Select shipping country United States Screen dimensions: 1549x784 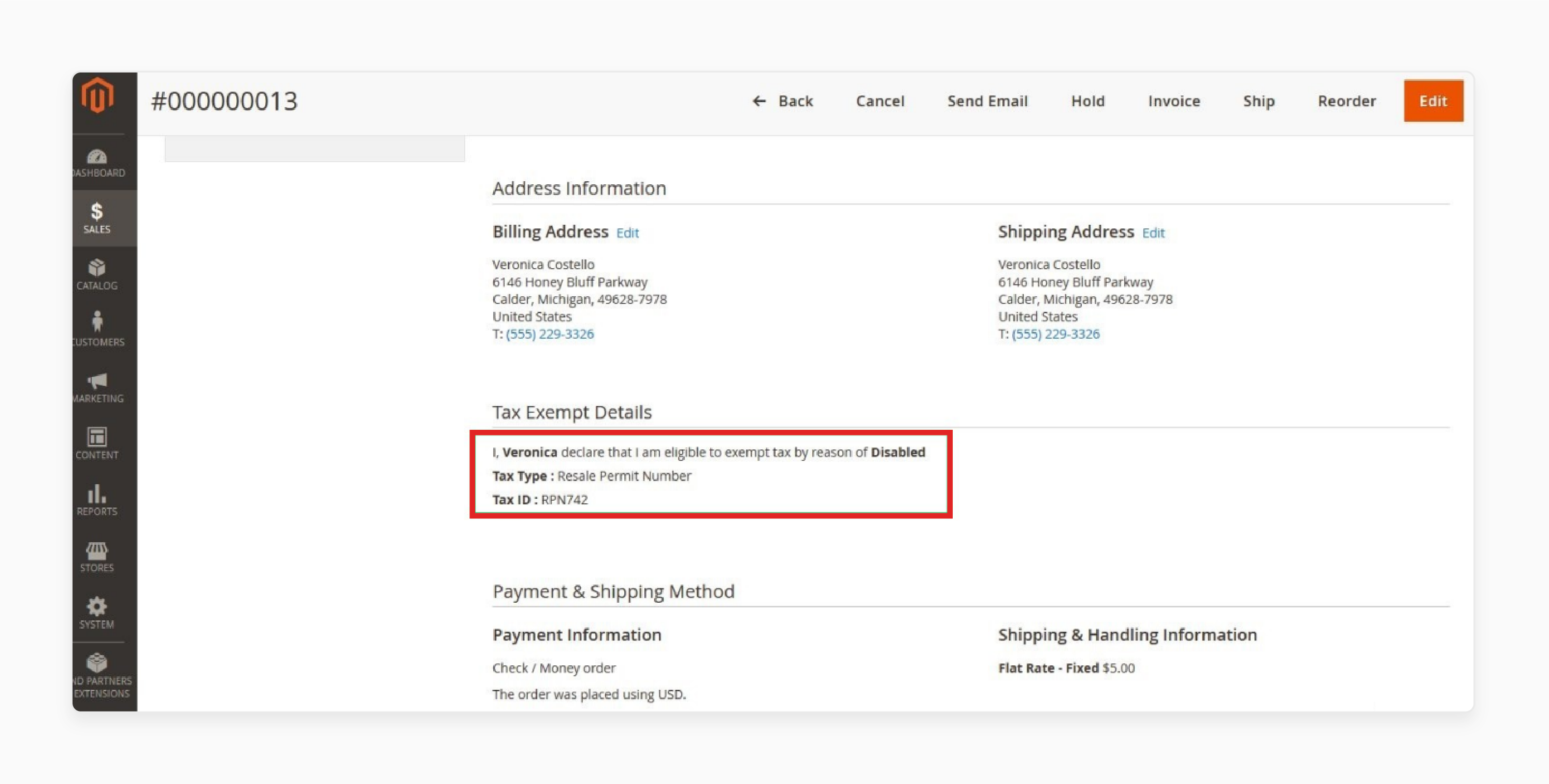pyautogui.click(x=1037, y=316)
